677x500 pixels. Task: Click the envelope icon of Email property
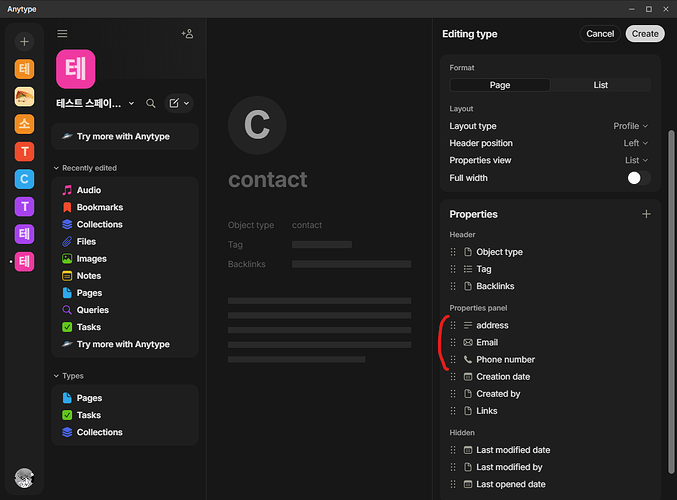(468, 342)
